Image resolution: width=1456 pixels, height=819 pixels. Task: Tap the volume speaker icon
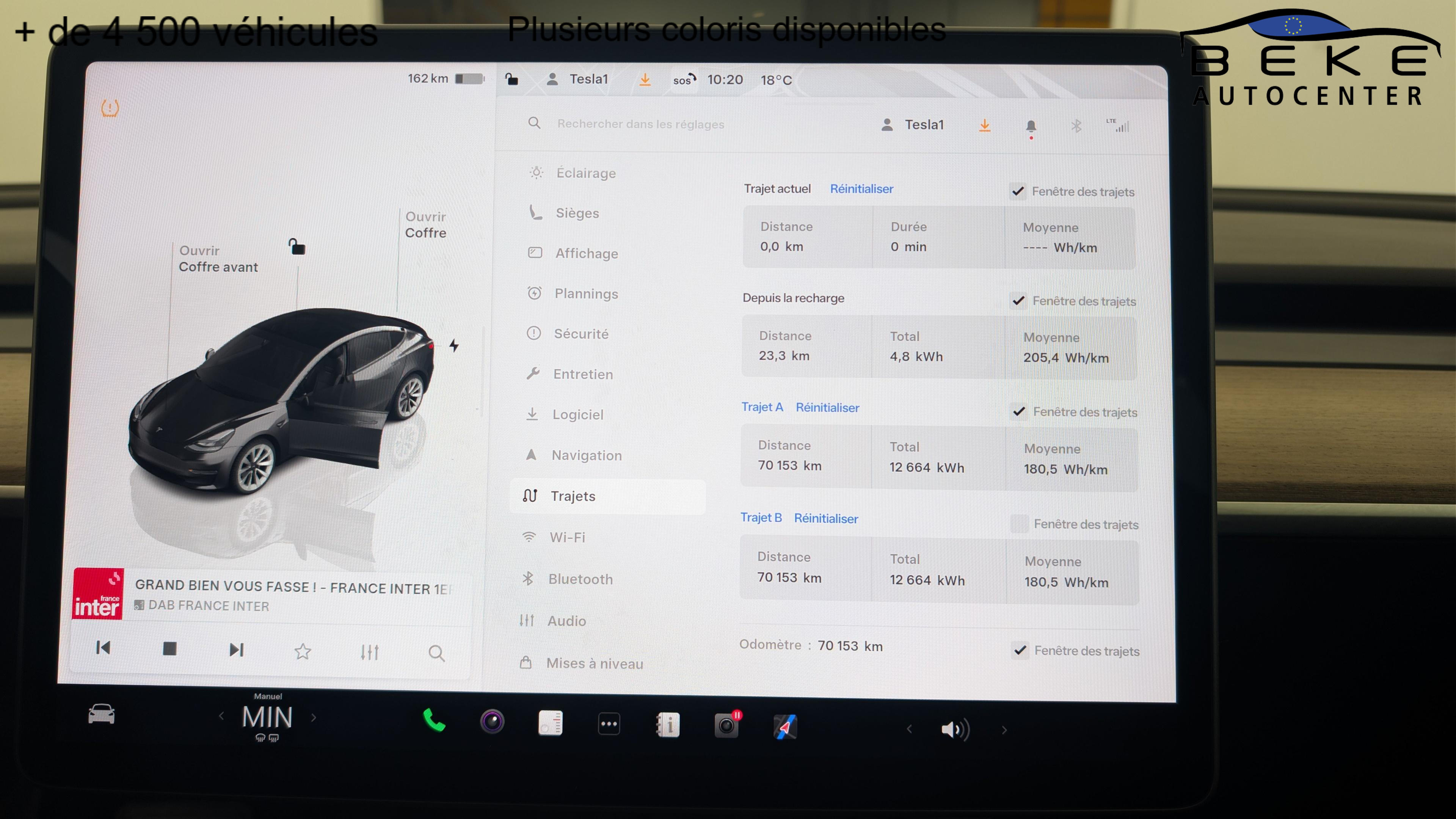[955, 729]
